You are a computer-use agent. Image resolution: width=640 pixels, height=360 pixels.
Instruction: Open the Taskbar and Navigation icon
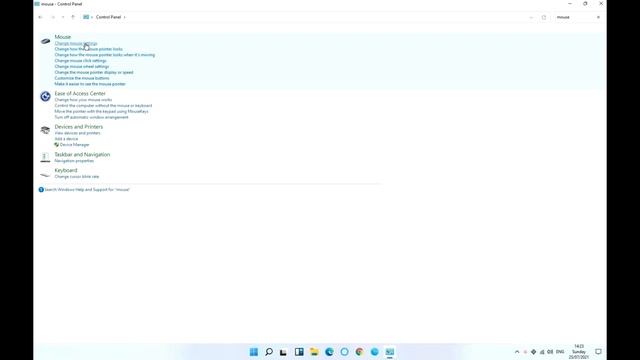(x=45, y=157)
